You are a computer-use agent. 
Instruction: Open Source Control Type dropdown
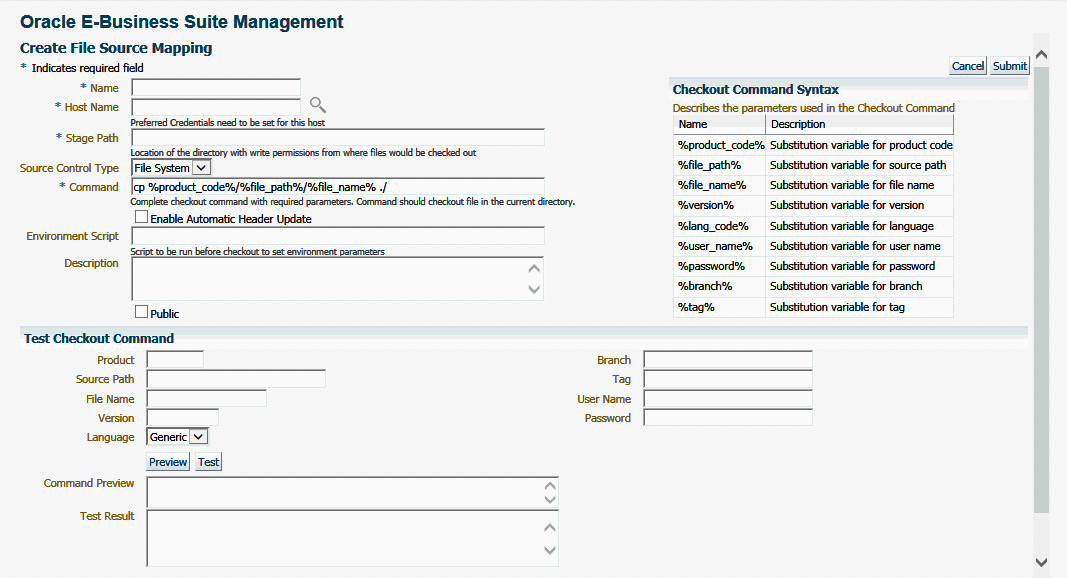171,167
